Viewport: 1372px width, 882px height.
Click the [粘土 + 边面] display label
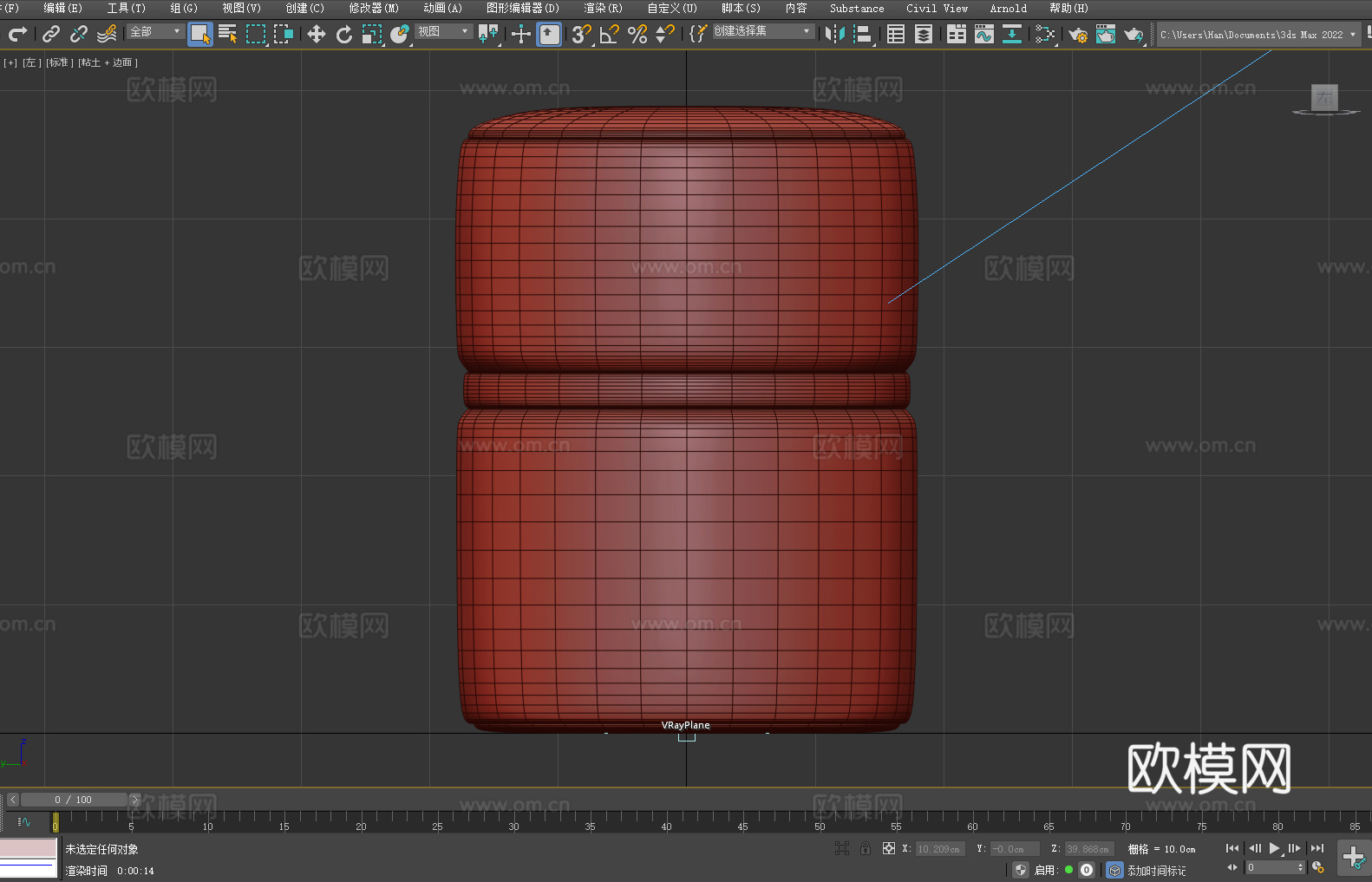pos(108,62)
